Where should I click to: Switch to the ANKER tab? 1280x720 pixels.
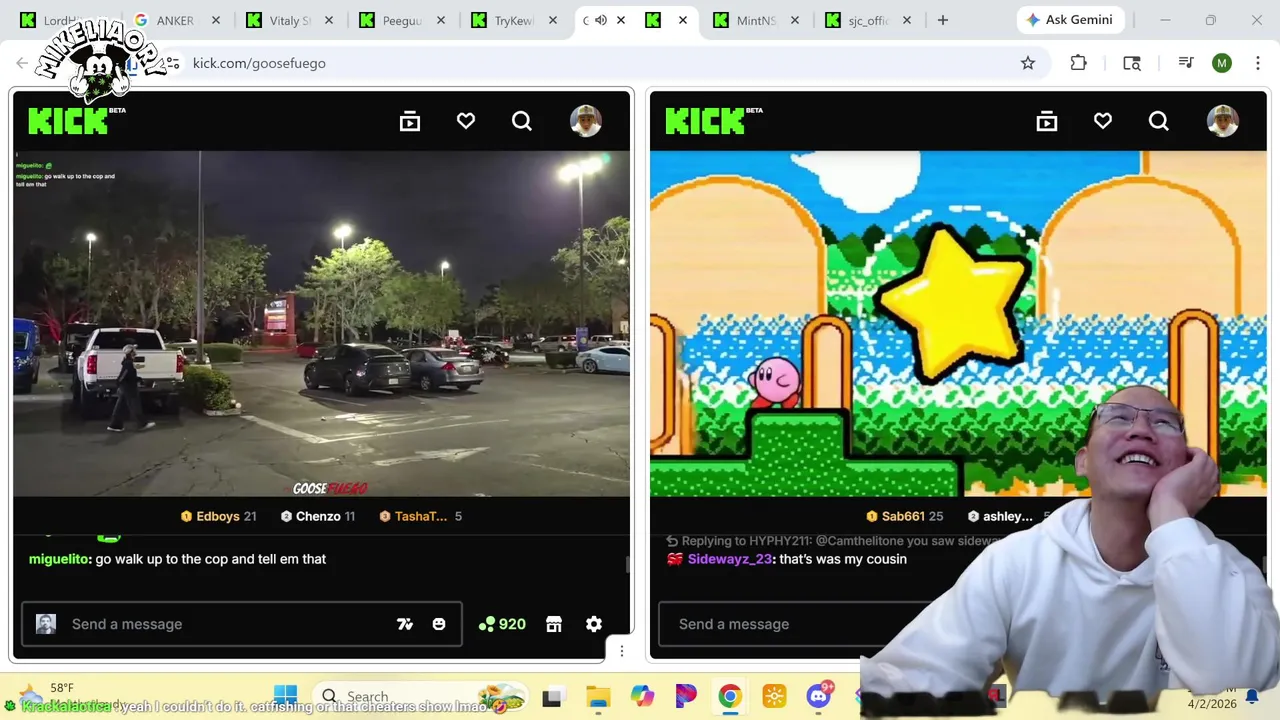pyautogui.click(x=176, y=20)
